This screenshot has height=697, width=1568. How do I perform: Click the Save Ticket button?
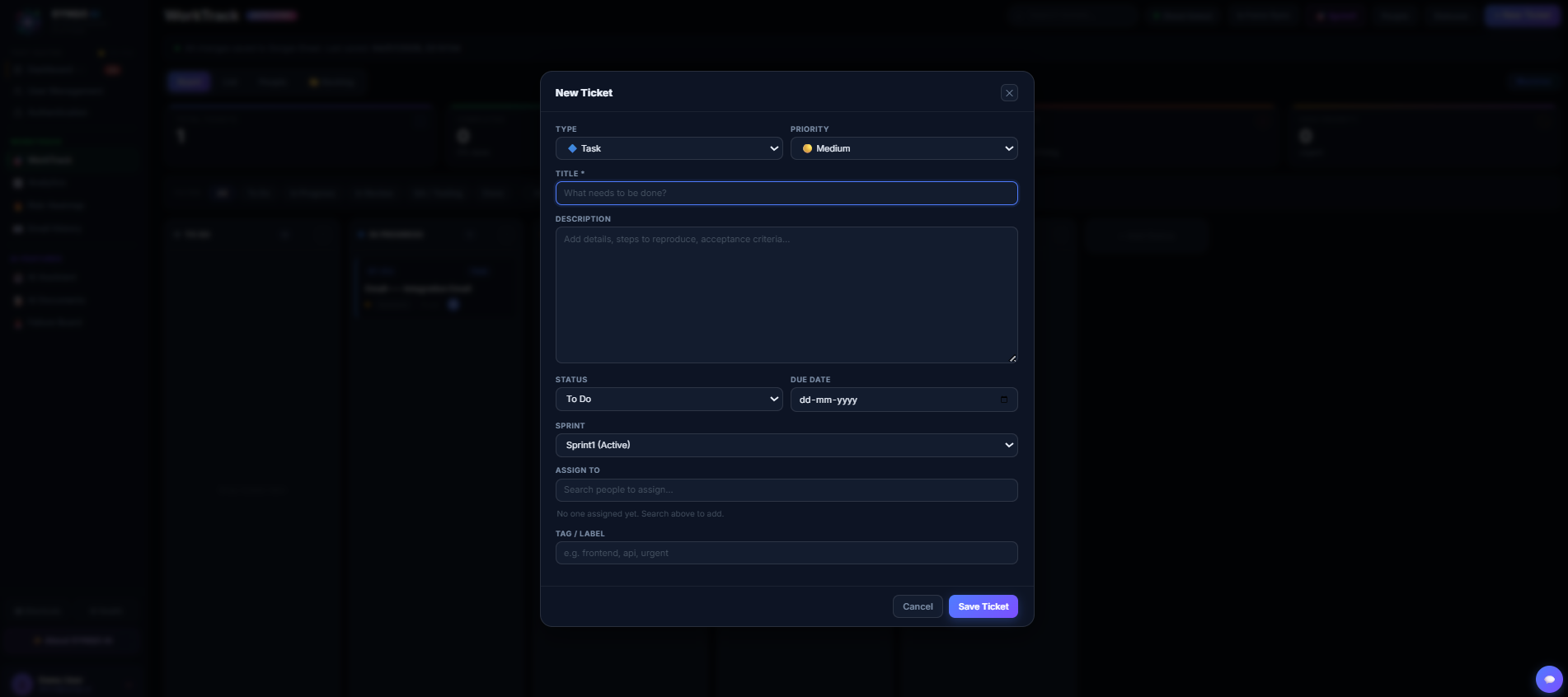click(984, 606)
